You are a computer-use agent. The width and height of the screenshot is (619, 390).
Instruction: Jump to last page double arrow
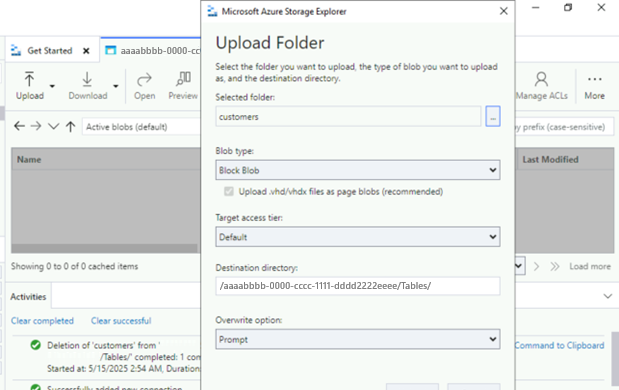coord(555,266)
